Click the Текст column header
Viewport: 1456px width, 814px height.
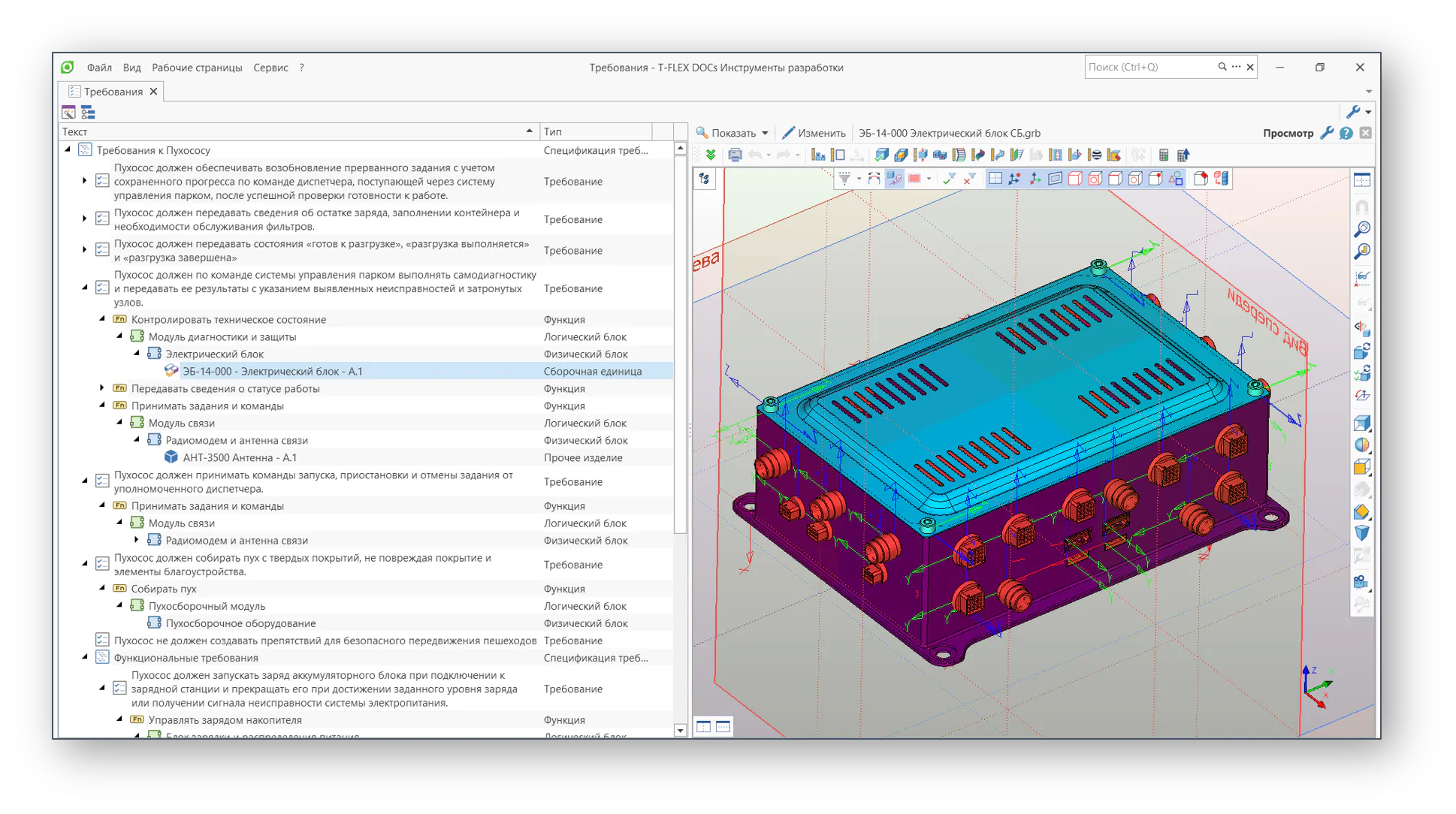click(299, 131)
